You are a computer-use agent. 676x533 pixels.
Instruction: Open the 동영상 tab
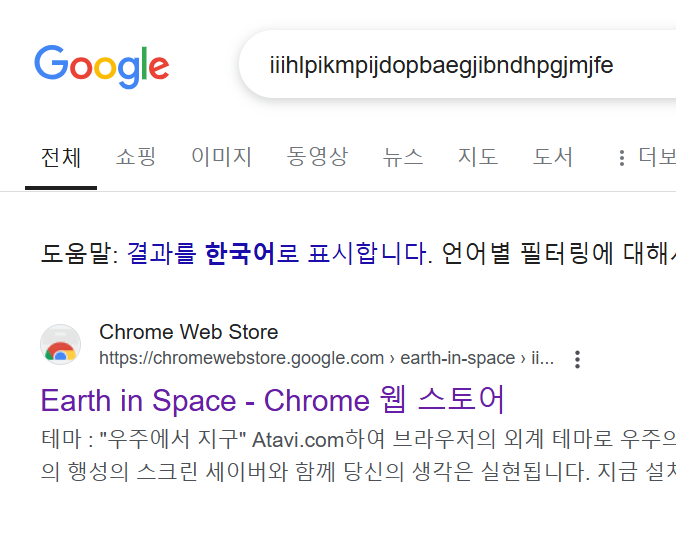coord(317,156)
